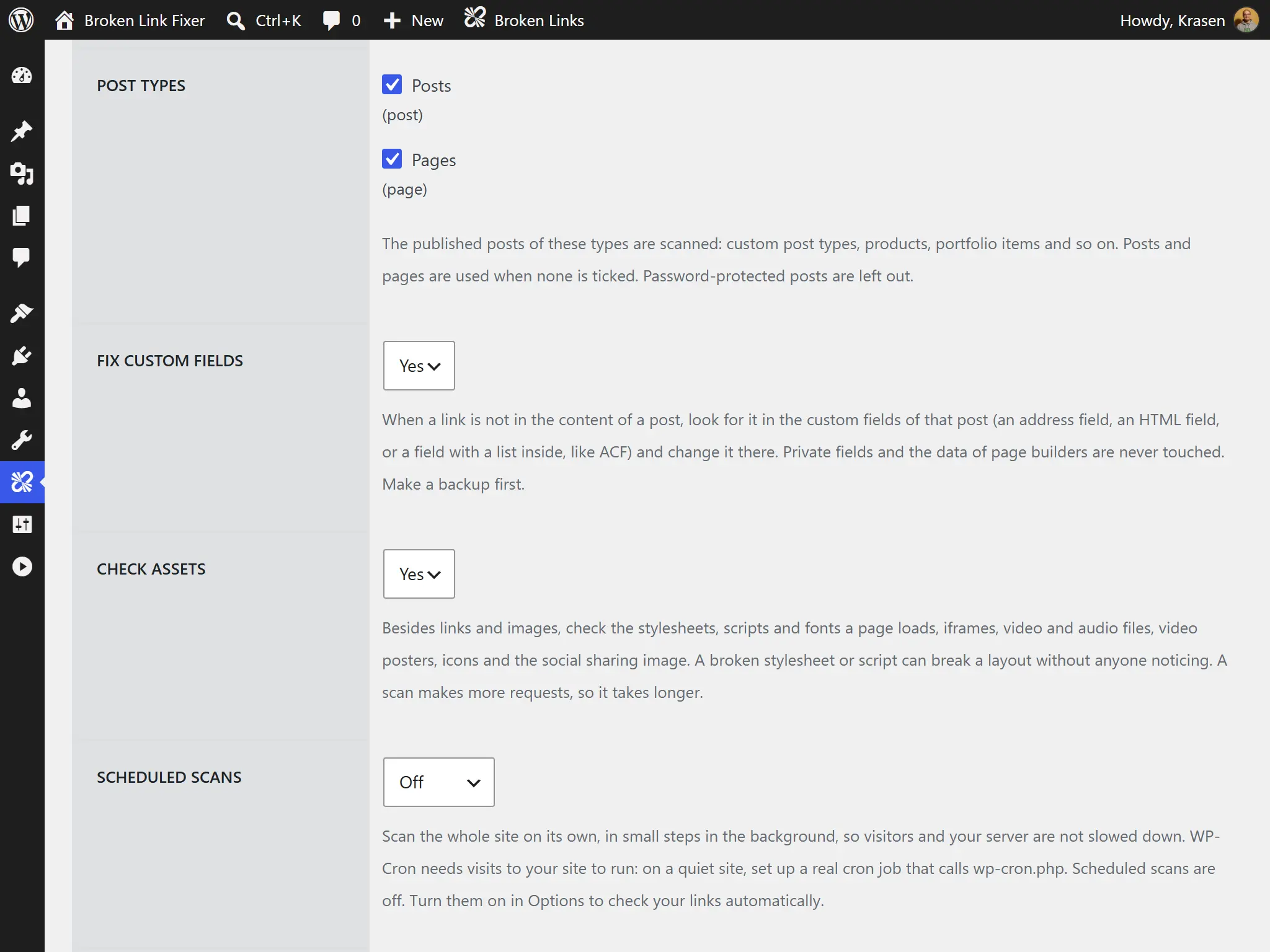Image resolution: width=1270 pixels, height=952 pixels.
Task: Click the Broken Link Fixer site name
Action: 144,20
